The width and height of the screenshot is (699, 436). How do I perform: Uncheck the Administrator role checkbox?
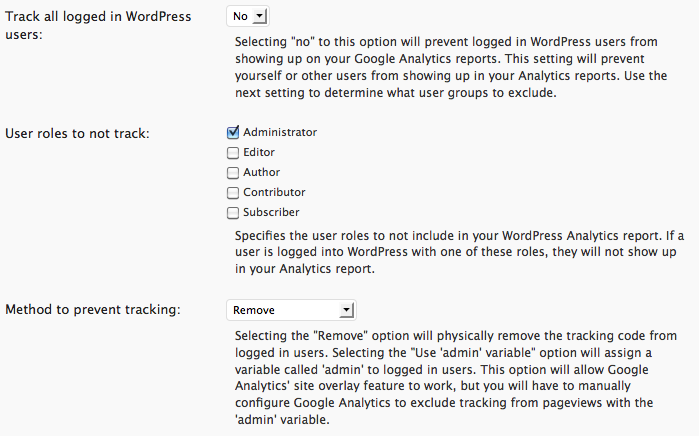pyautogui.click(x=233, y=132)
